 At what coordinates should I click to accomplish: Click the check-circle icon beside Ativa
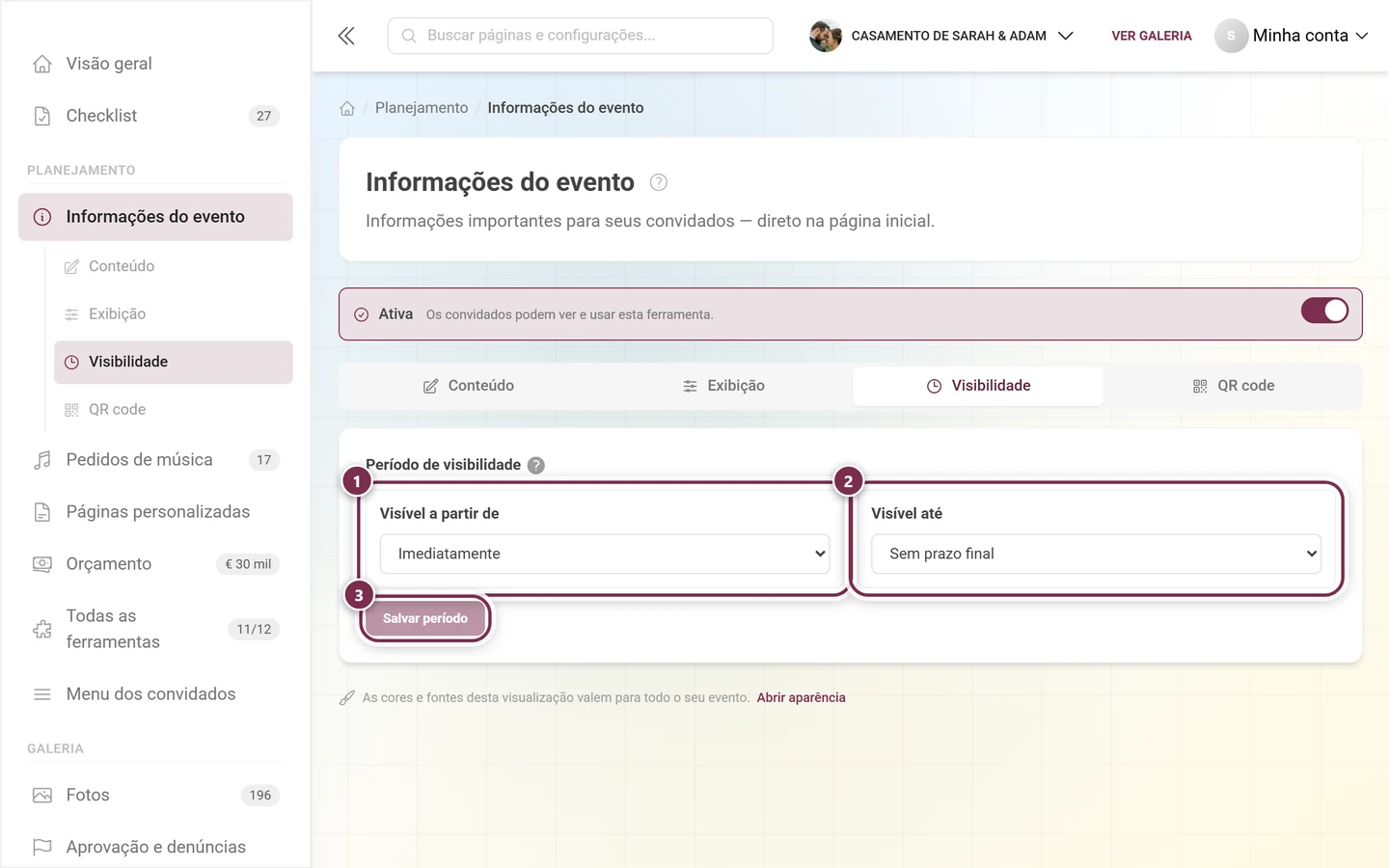362,314
